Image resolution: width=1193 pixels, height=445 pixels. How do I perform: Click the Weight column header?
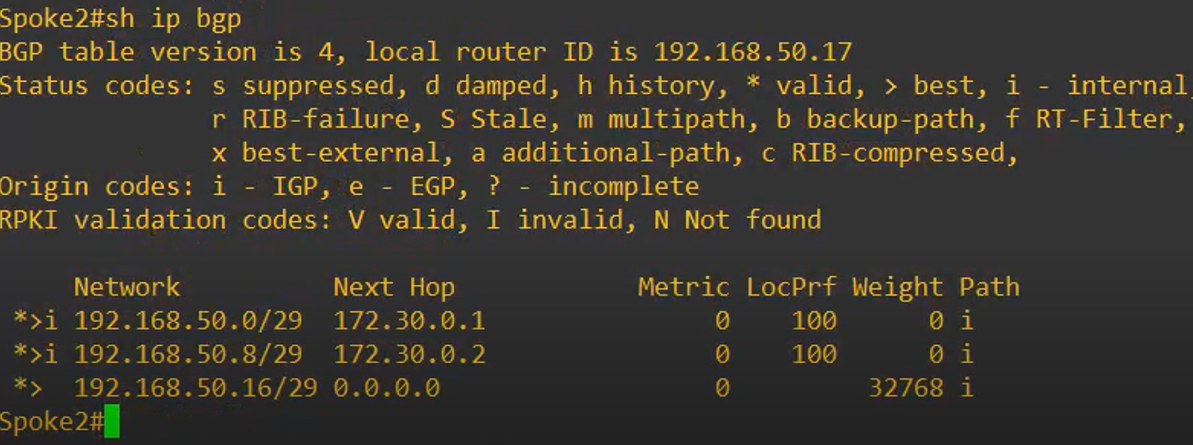[x=898, y=287]
